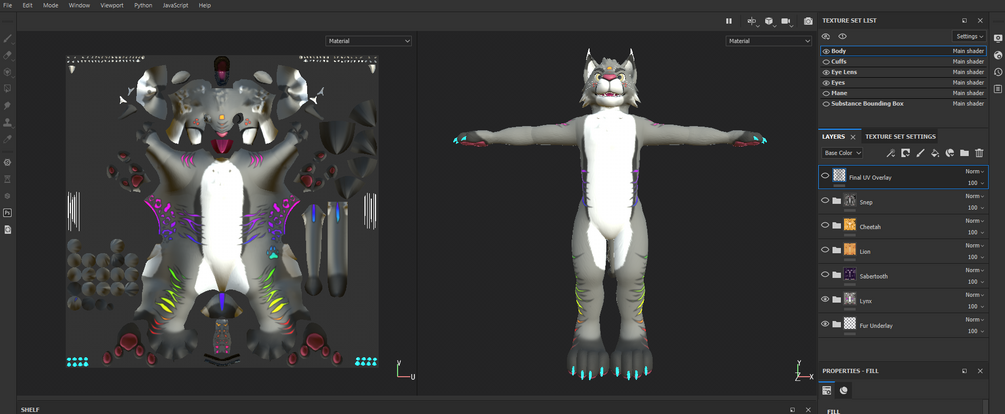Open Cheetah layer opacity dropdown
Screen dimensions: 1005x414
pyautogui.click(x=974, y=233)
